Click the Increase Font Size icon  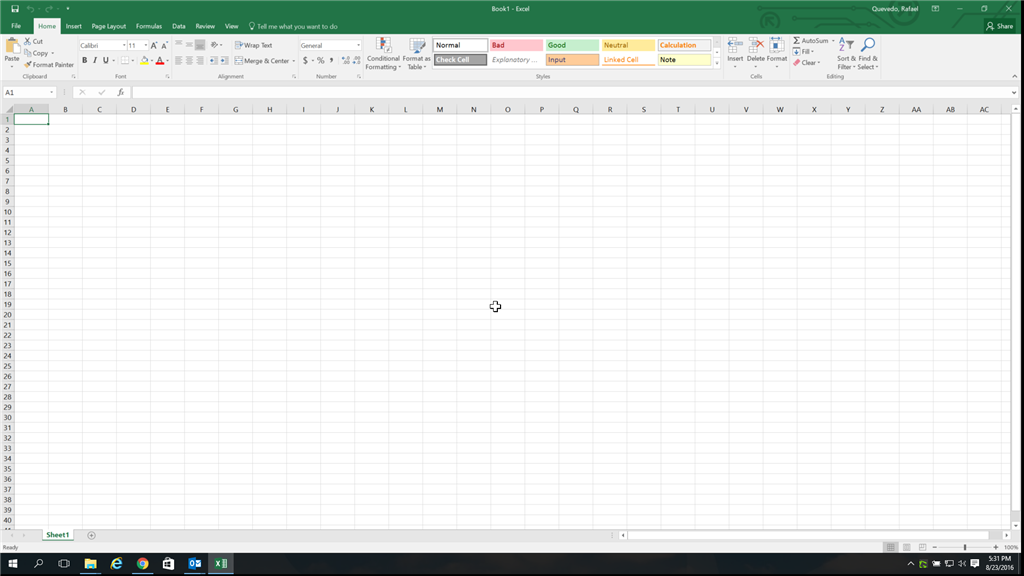point(154,45)
